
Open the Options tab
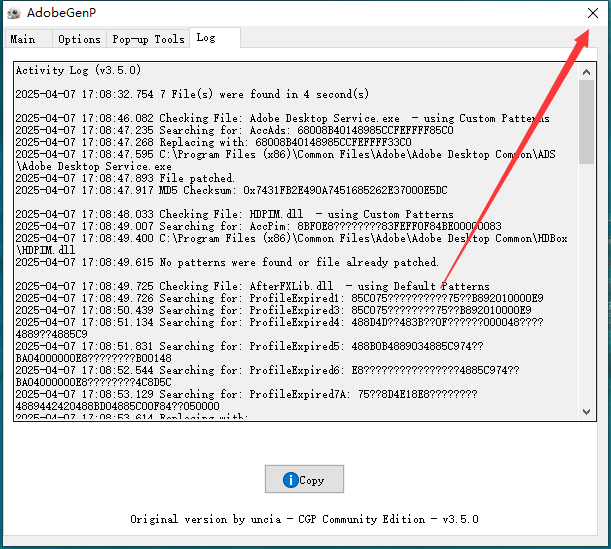79,39
